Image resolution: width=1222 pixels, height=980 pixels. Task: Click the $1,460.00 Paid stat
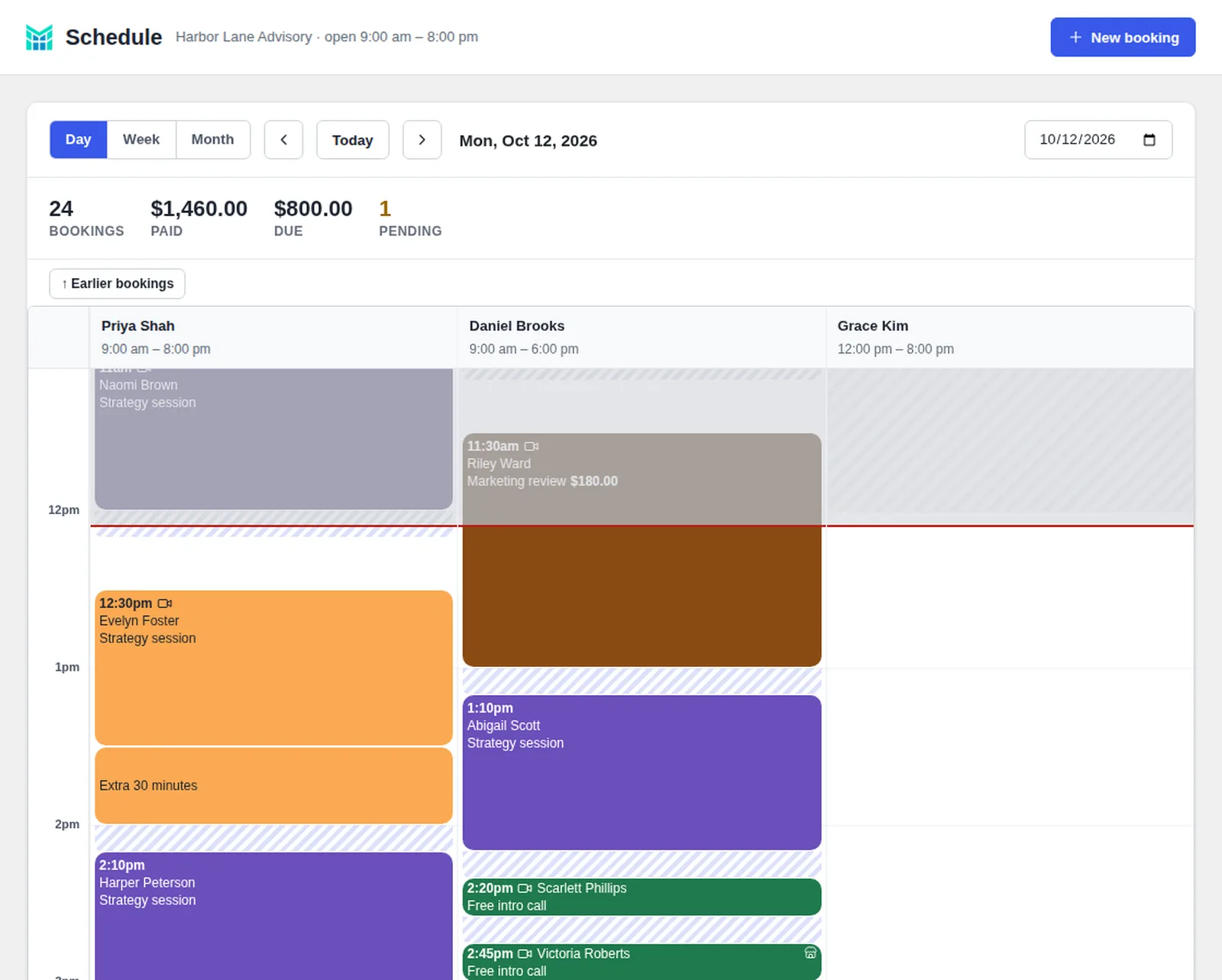199,218
